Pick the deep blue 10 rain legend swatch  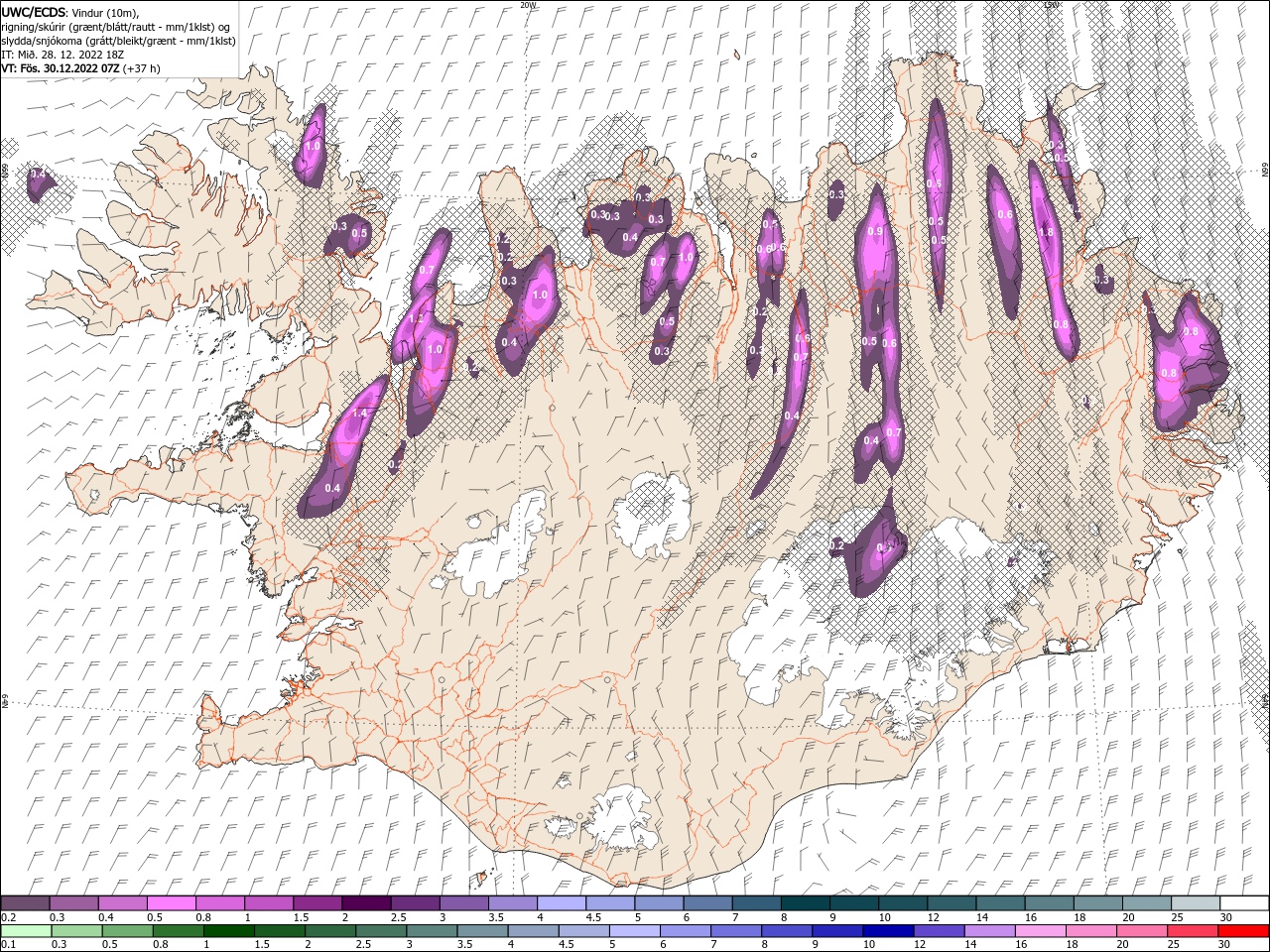click(888, 931)
